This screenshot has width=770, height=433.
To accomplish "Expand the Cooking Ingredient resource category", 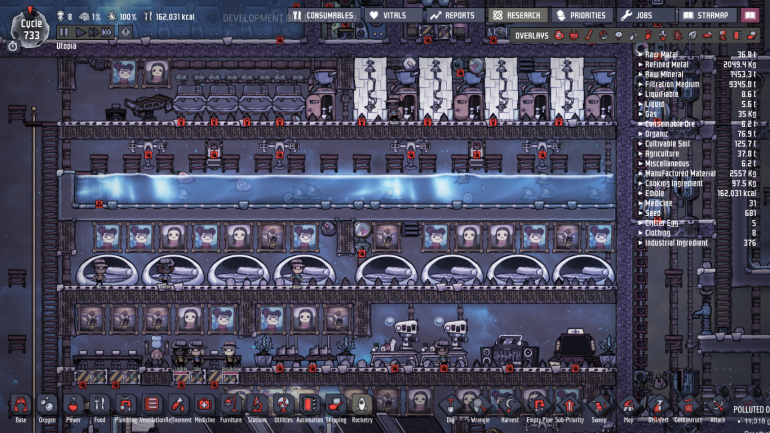I will pyautogui.click(x=697, y=183).
